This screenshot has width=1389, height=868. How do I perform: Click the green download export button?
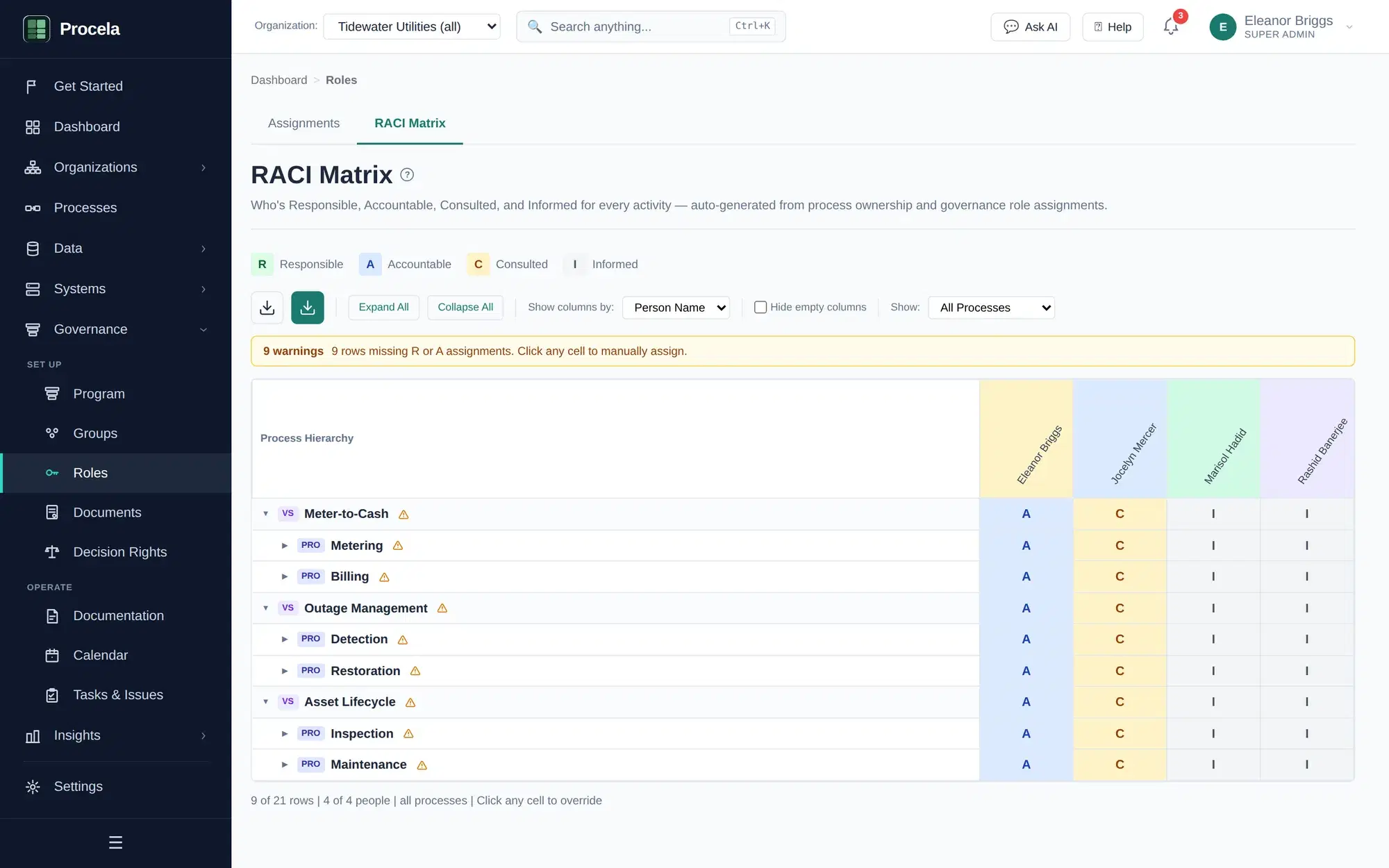click(308, 308)
